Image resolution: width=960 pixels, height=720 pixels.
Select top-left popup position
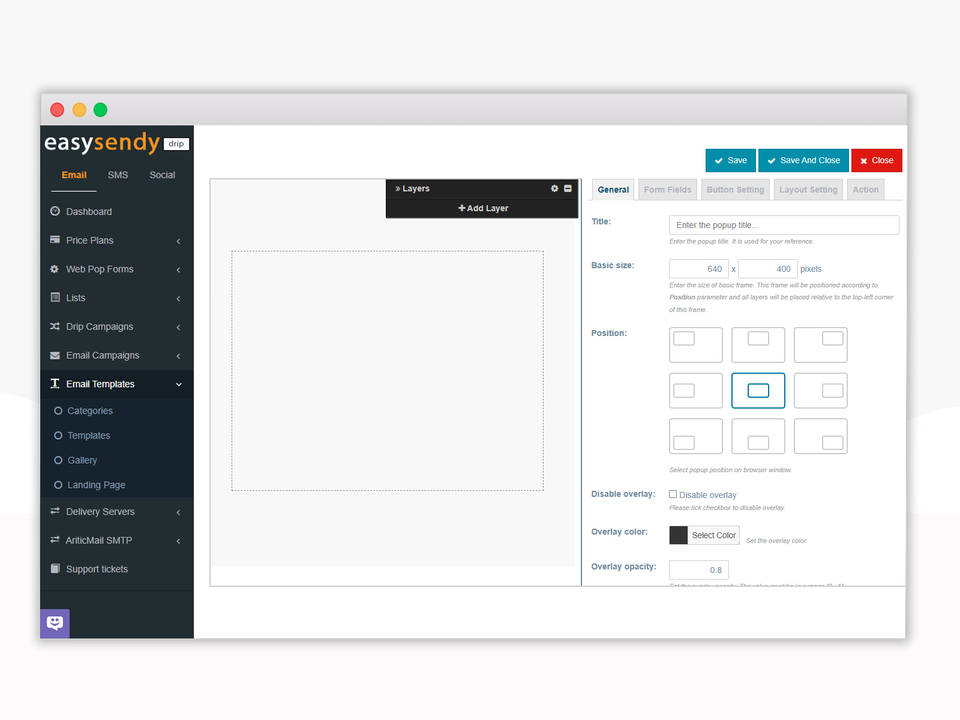tap(696, 345)
